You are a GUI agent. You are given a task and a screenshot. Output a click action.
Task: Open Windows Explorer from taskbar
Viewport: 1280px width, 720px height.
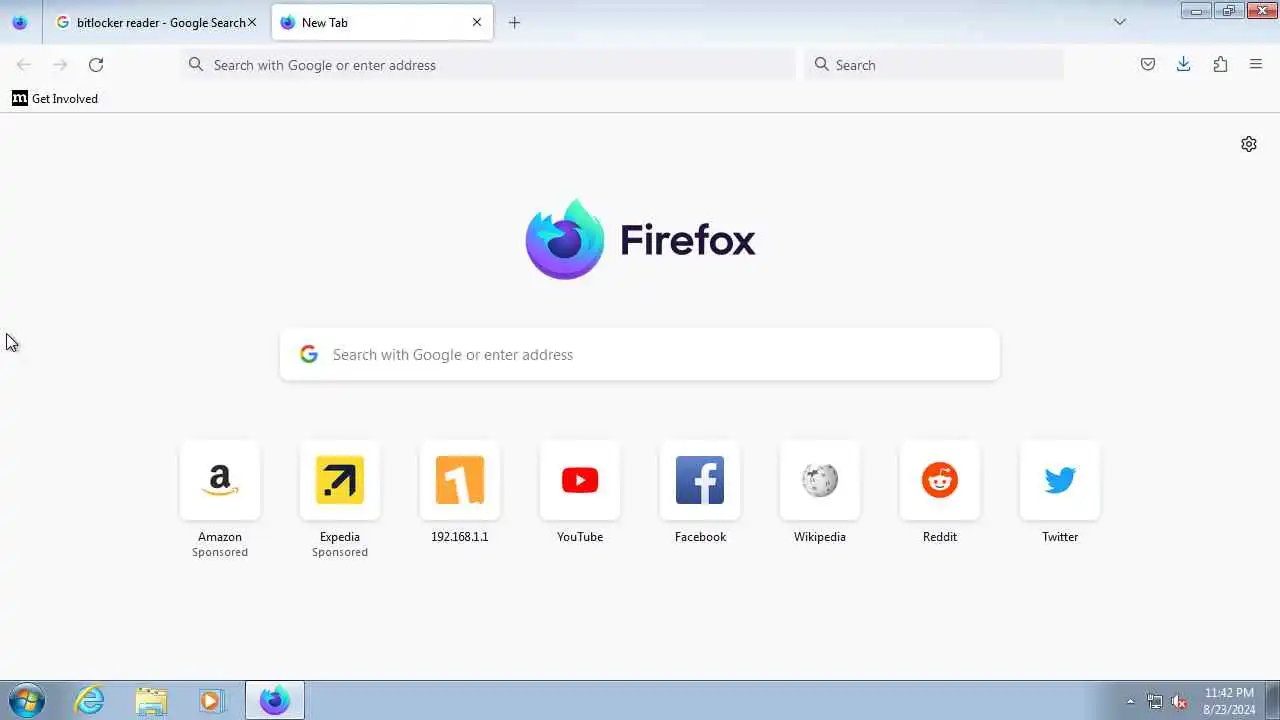pos(151,700)
